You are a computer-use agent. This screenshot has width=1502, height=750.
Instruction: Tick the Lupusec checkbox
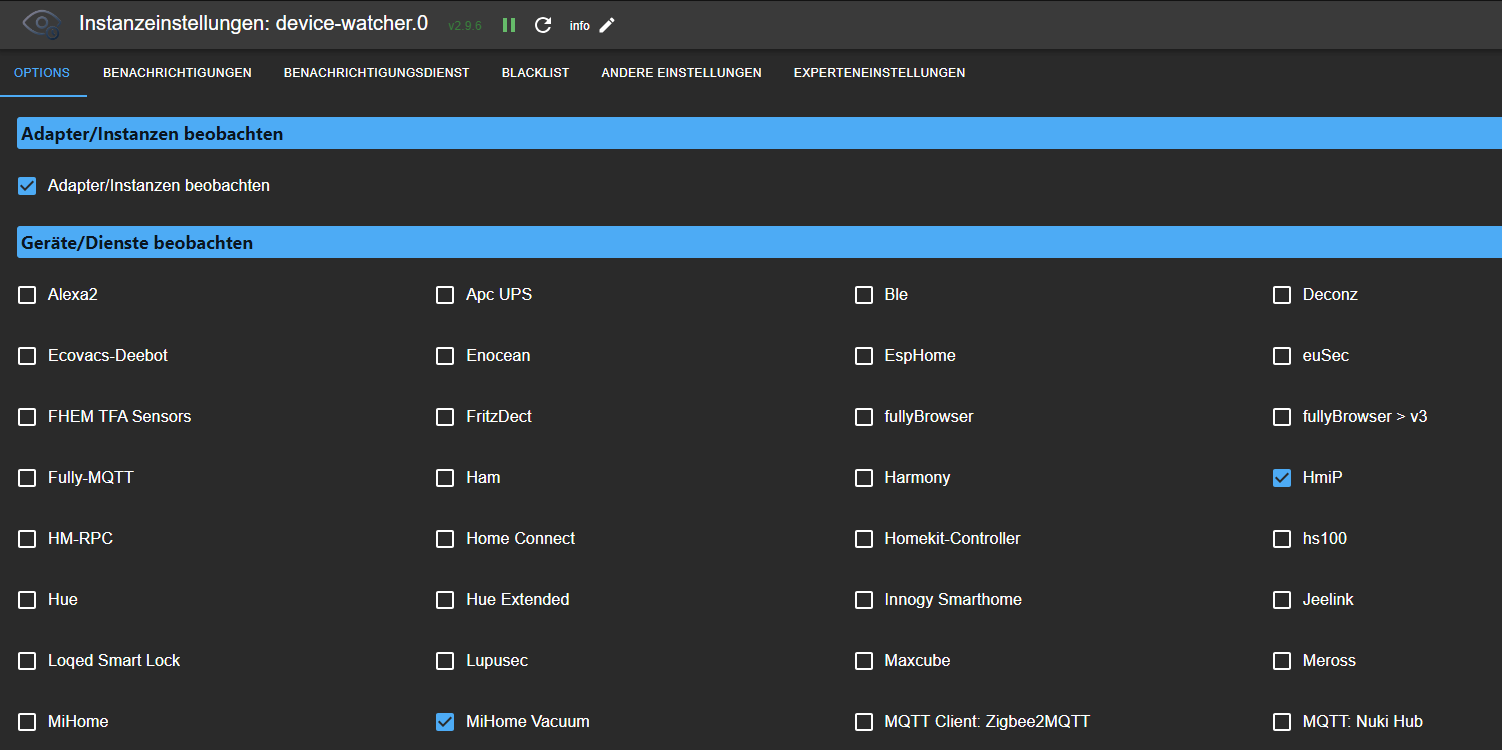click(445, 661)
